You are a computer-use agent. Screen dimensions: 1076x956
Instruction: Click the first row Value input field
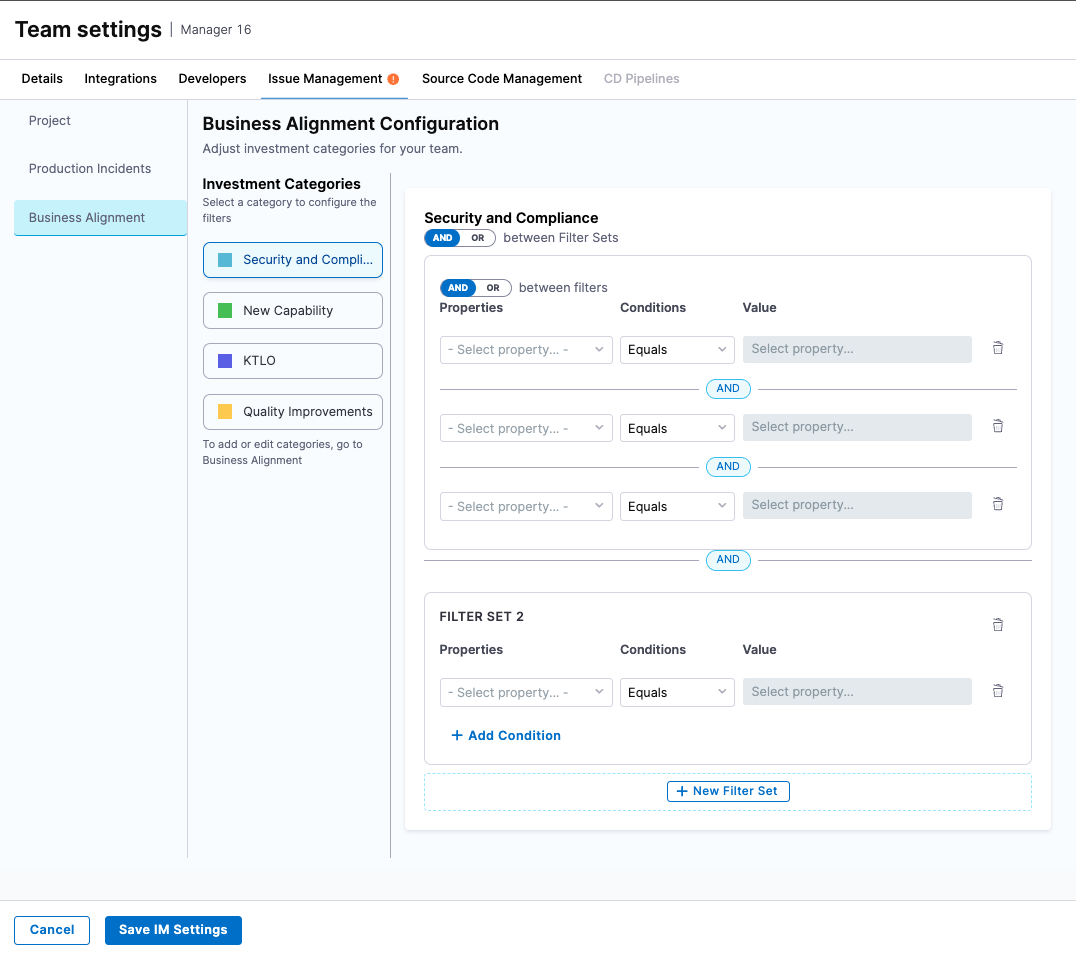coord(857,349)
